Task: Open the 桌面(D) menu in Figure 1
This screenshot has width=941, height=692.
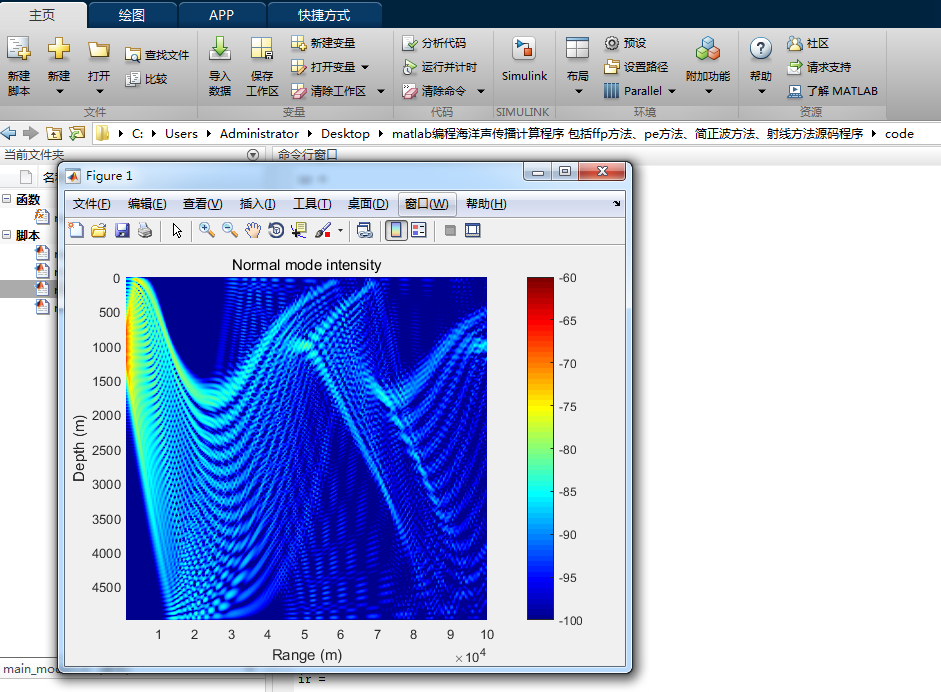Action: tap(368, 204)
